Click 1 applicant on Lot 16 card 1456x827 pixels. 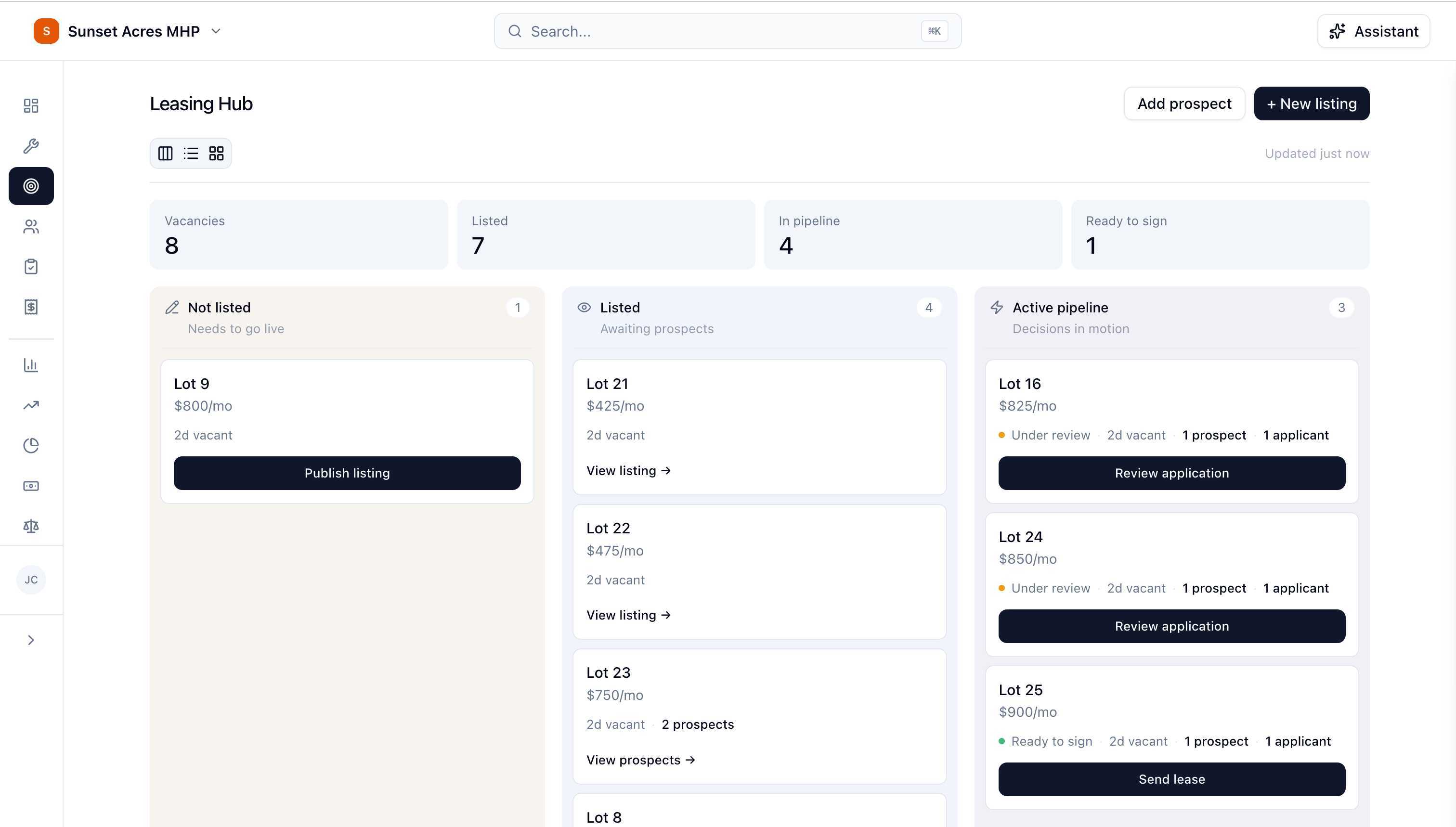(1295, 435)
